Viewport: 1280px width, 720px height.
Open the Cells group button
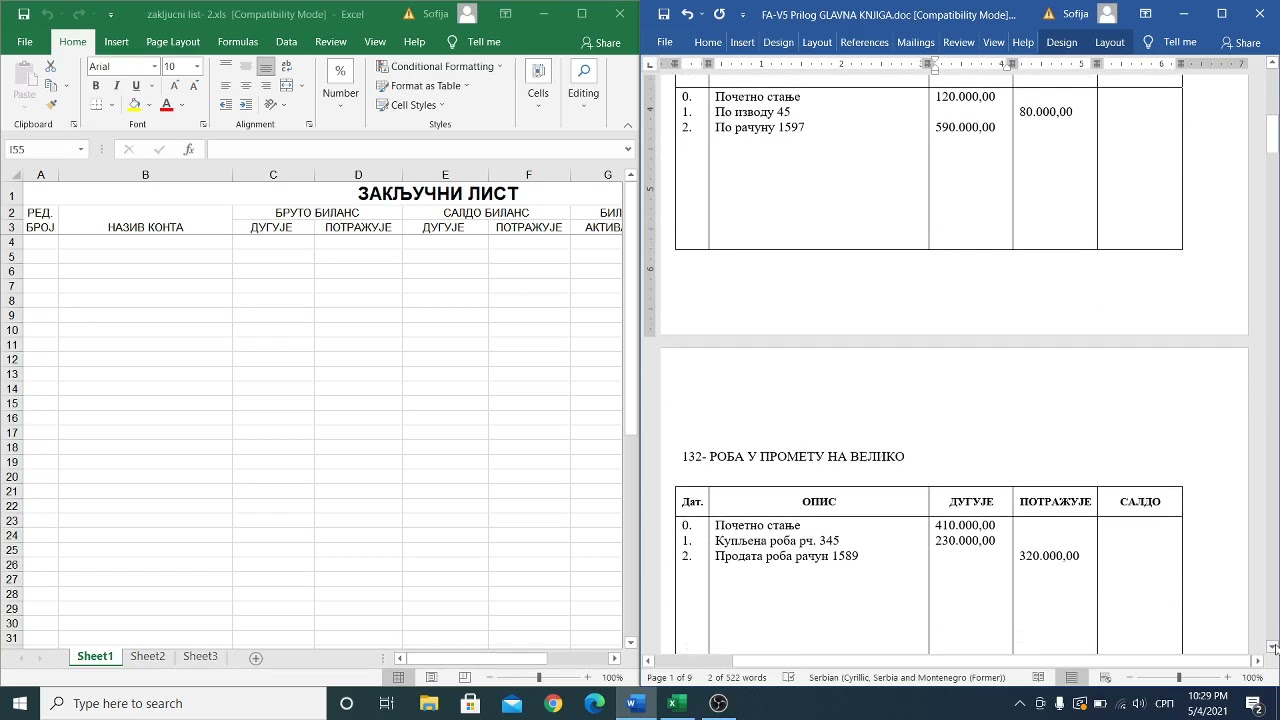(538, 85)
